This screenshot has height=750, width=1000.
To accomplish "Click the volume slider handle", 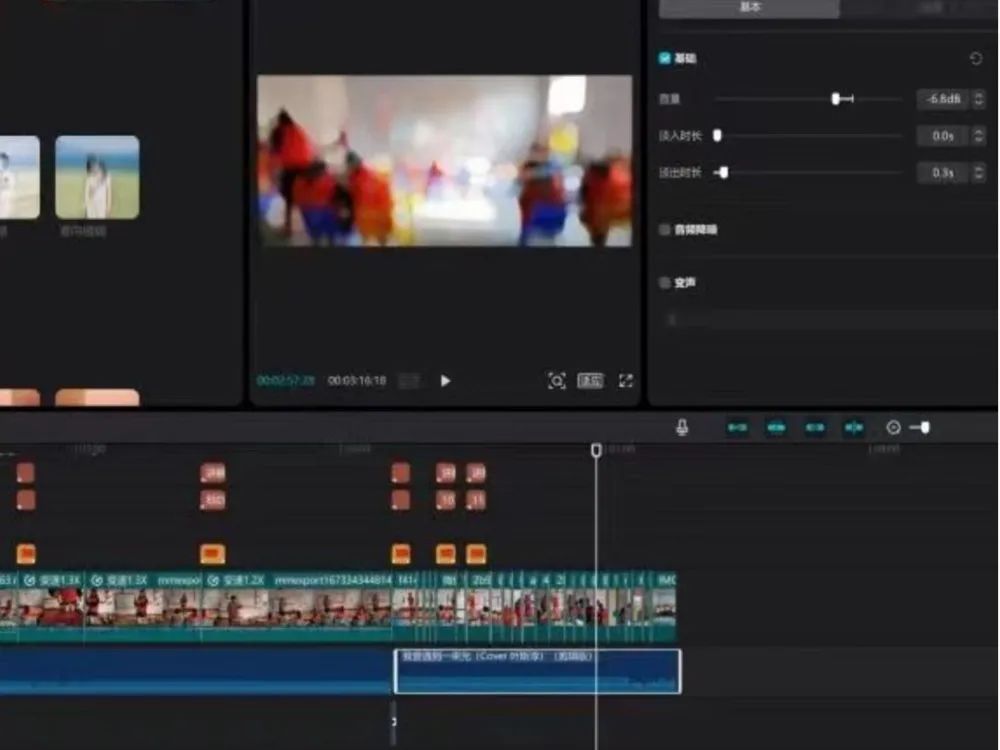I will point(835,99).
